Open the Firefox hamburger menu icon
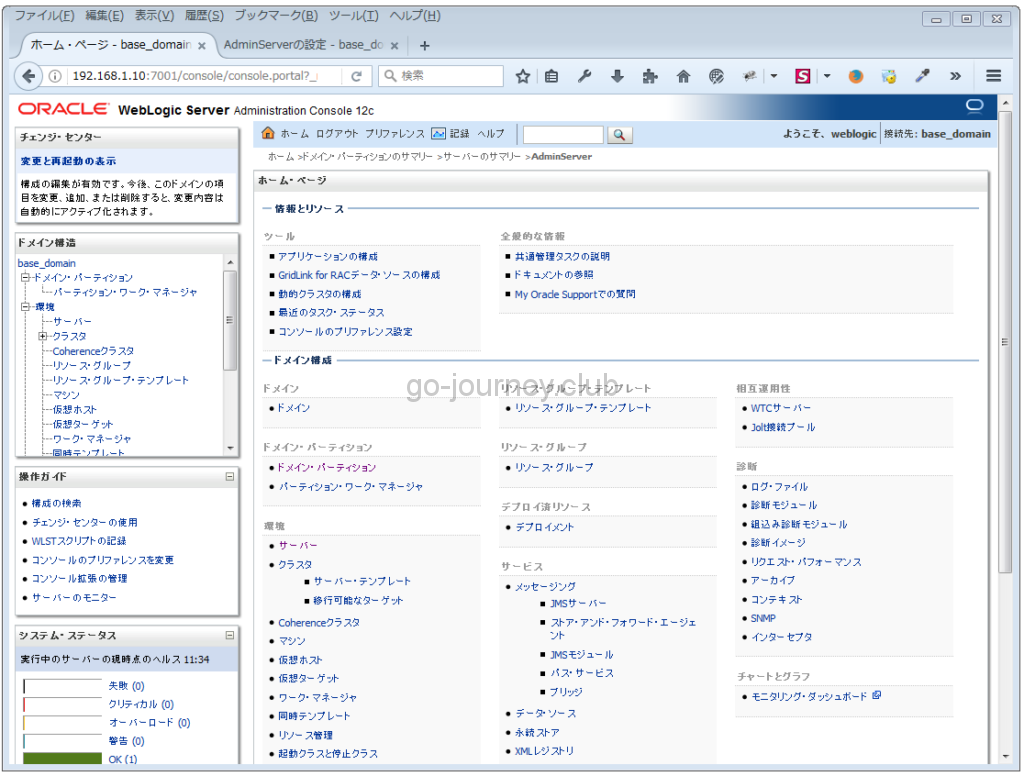Screen dimensions: 1024x776 tap(993, 75)
